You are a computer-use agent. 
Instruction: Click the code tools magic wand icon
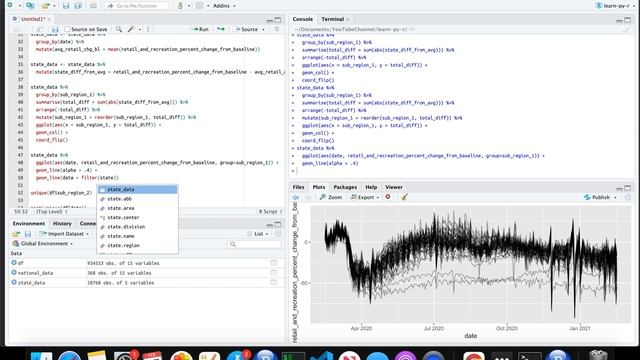(131, 29)
